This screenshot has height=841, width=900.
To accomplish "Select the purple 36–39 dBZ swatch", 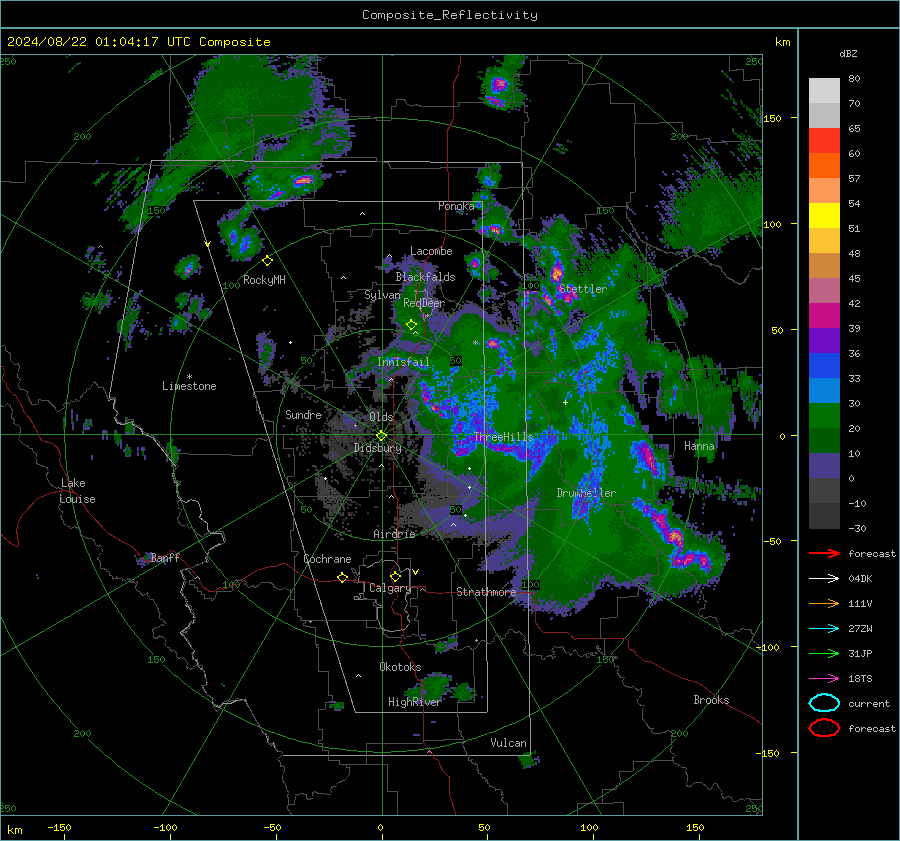I will point(824,341).
